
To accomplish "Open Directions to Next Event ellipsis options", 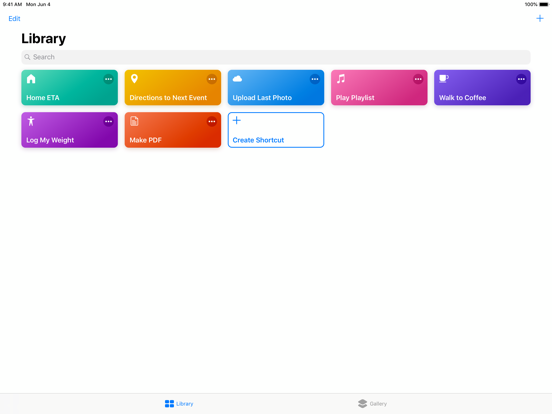I will (x=212, y=79).
